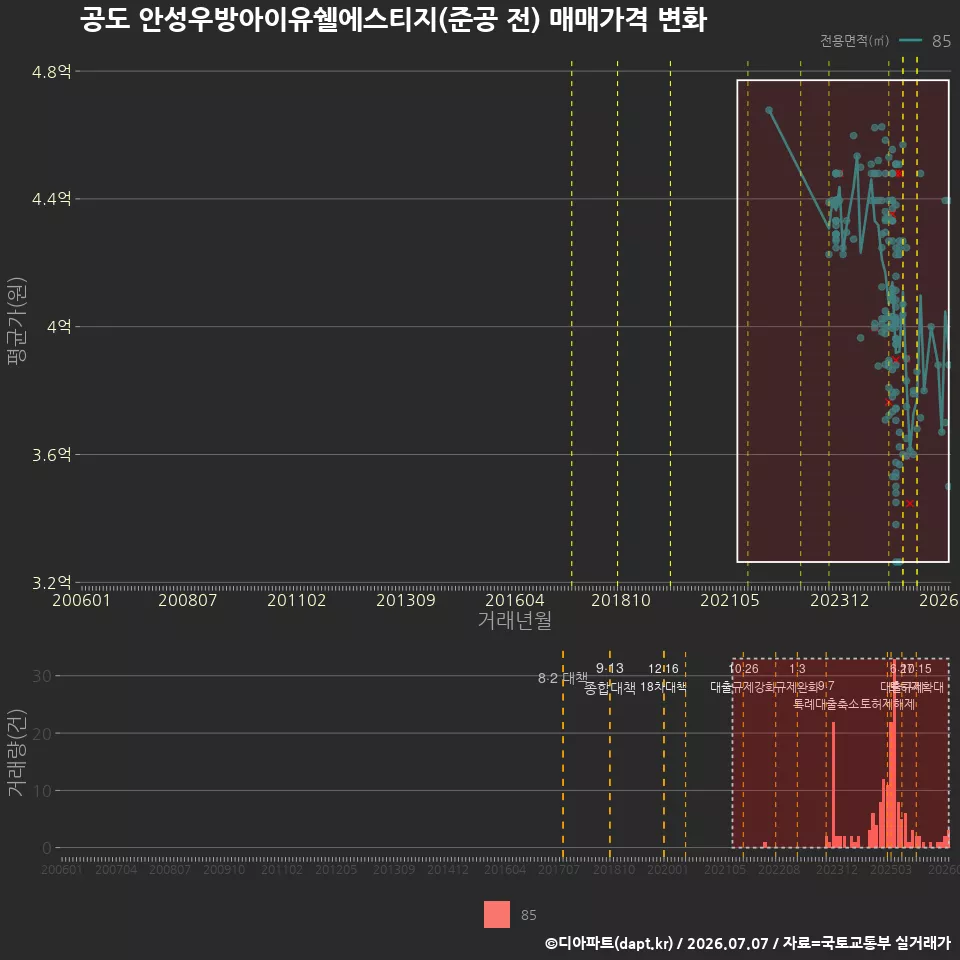
Task: Click the 18차대책 policy label
Action: 663,687
